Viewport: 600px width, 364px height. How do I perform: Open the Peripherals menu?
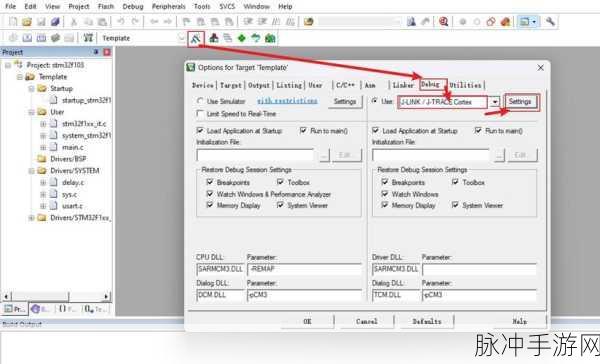[x=168, y=7]
